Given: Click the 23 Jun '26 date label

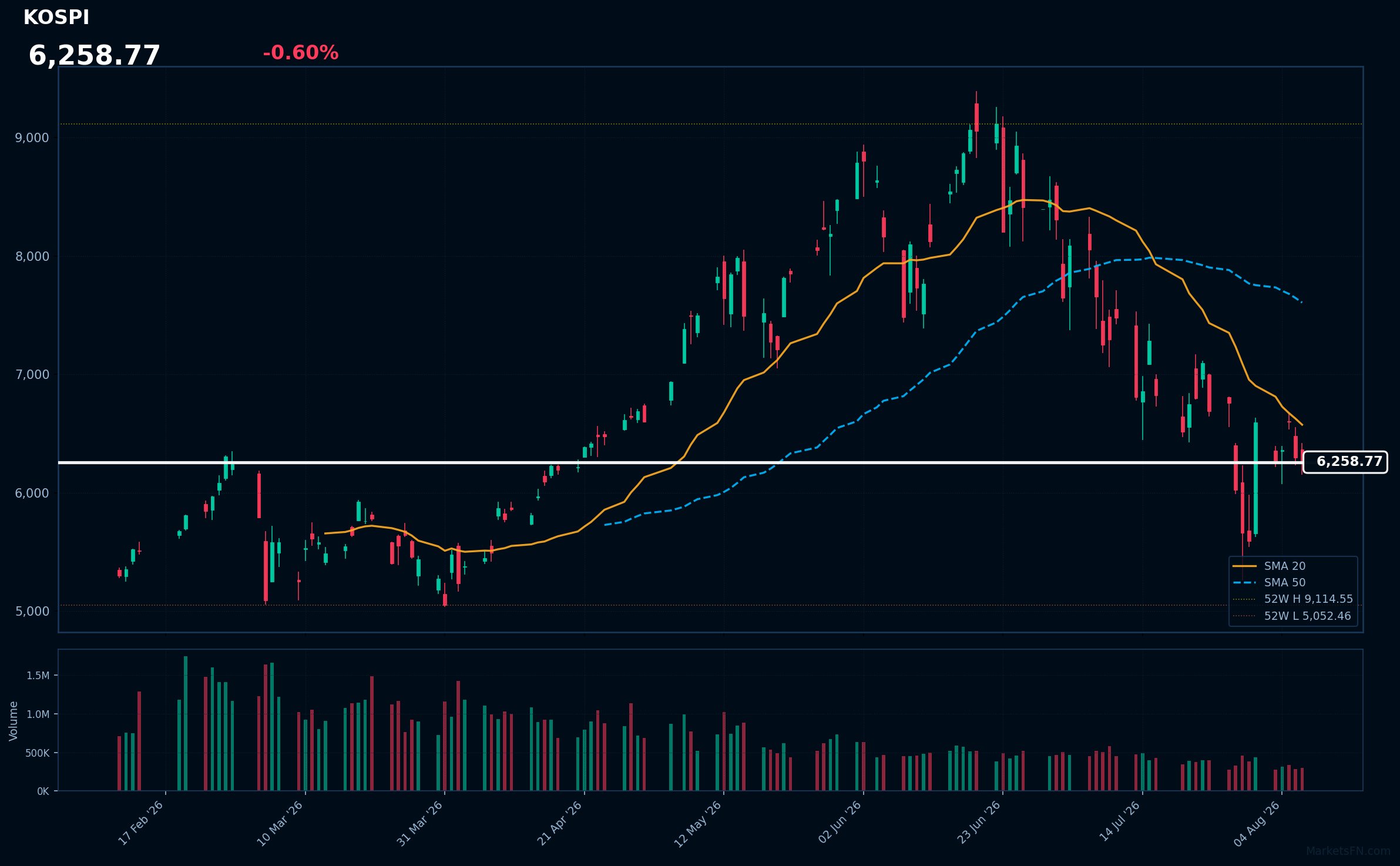Looking at the screenshot, I should tap(979, 823).
